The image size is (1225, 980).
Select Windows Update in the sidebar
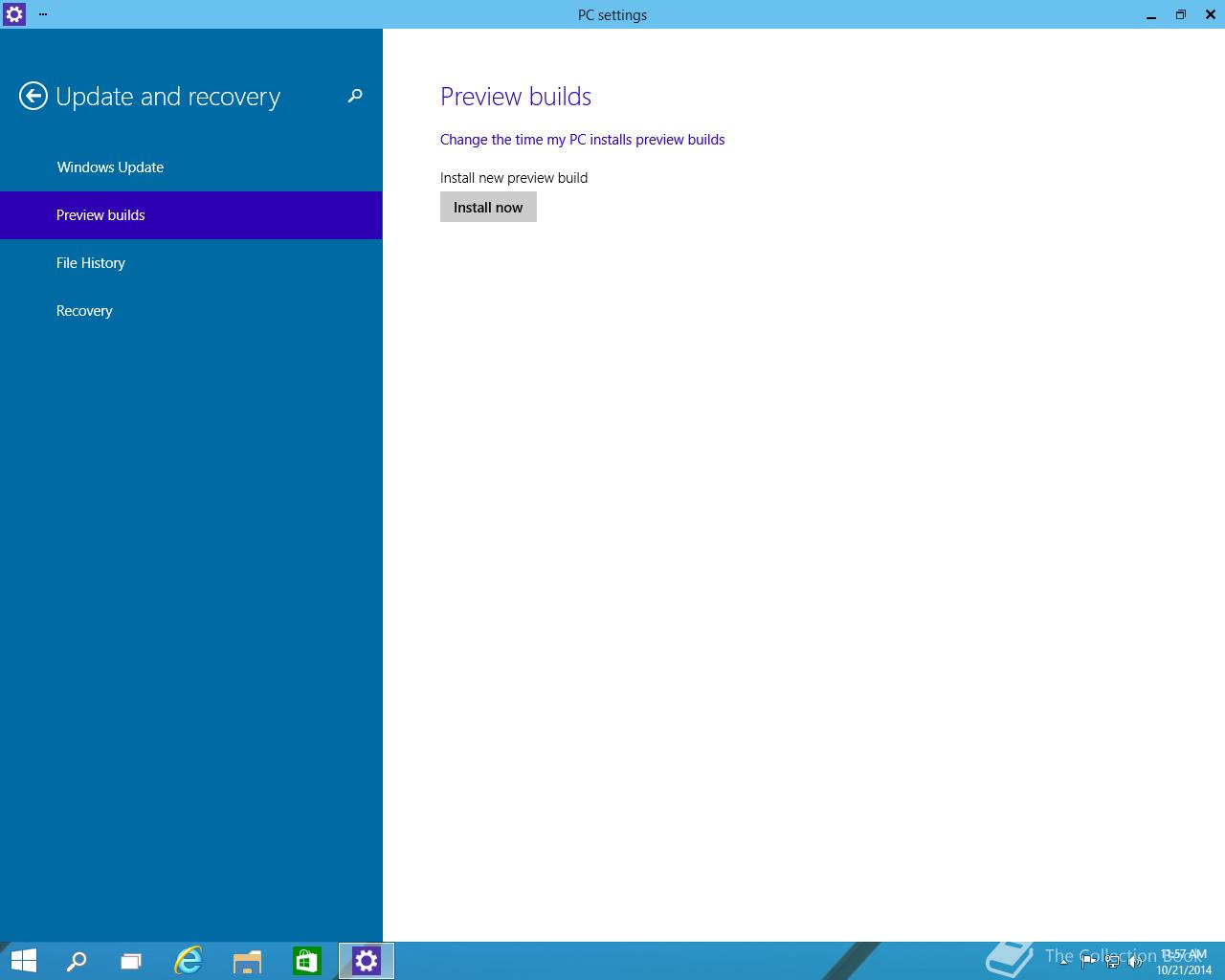tap(191, 167)
